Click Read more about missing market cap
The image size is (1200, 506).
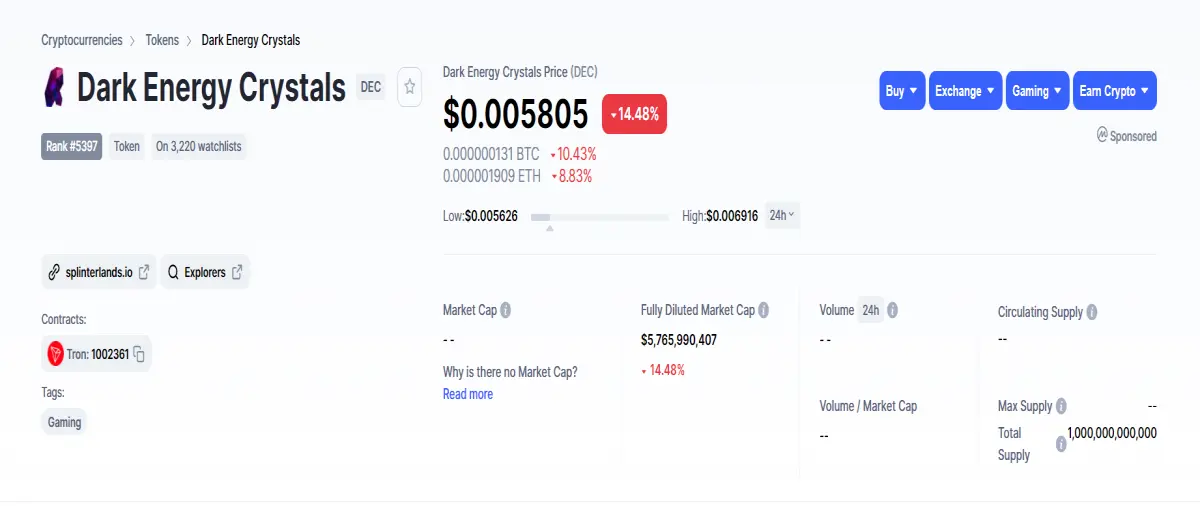point(468,394)
